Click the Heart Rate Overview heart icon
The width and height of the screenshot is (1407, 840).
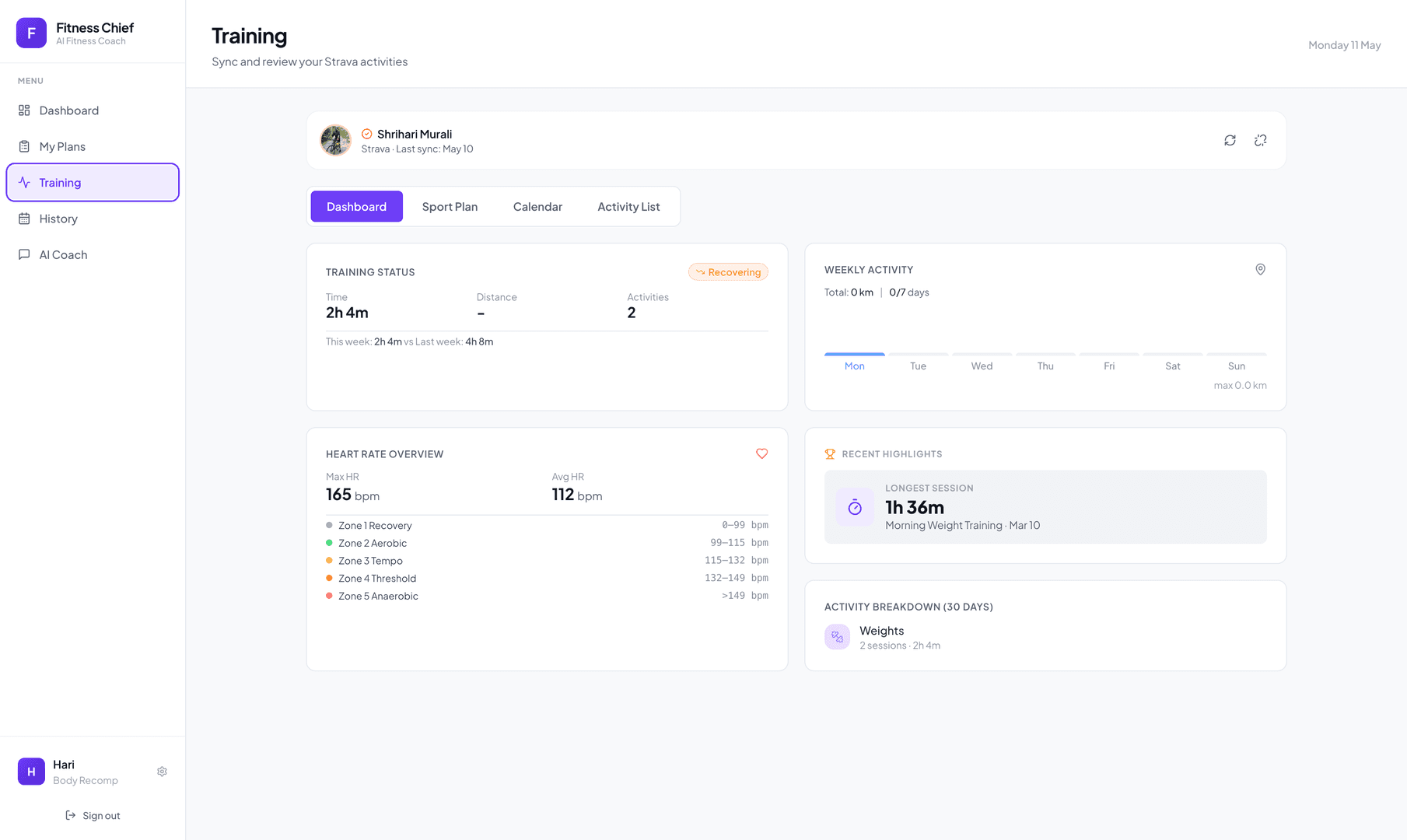[x=761, y=453]
